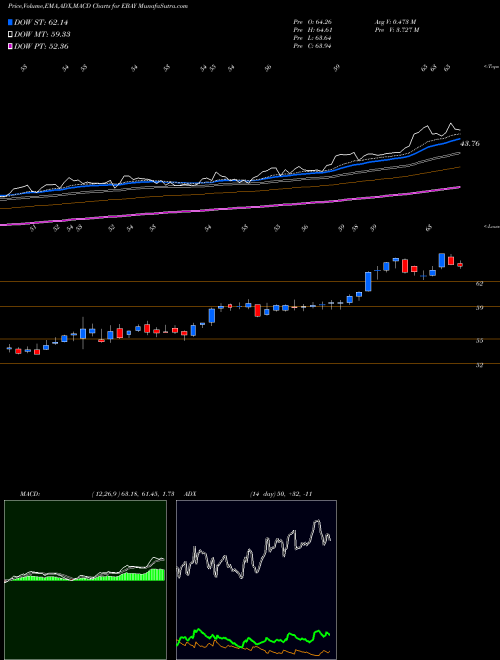
Task: Click the 43.76 label beside the EMA lines
Action: [x=470, y=144]
